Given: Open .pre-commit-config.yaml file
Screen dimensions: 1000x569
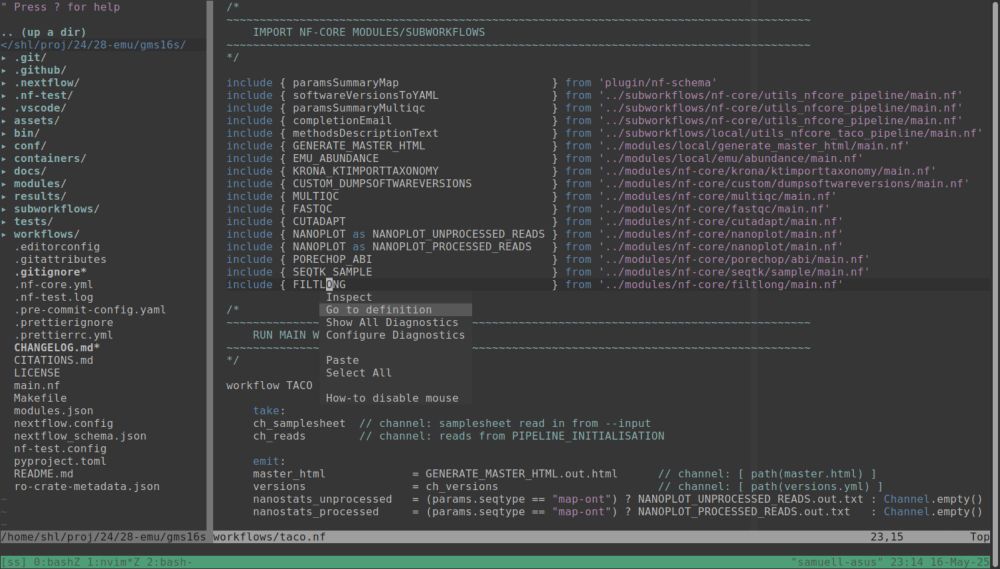Looking at the screenshot, I should [x=90, y=310].
